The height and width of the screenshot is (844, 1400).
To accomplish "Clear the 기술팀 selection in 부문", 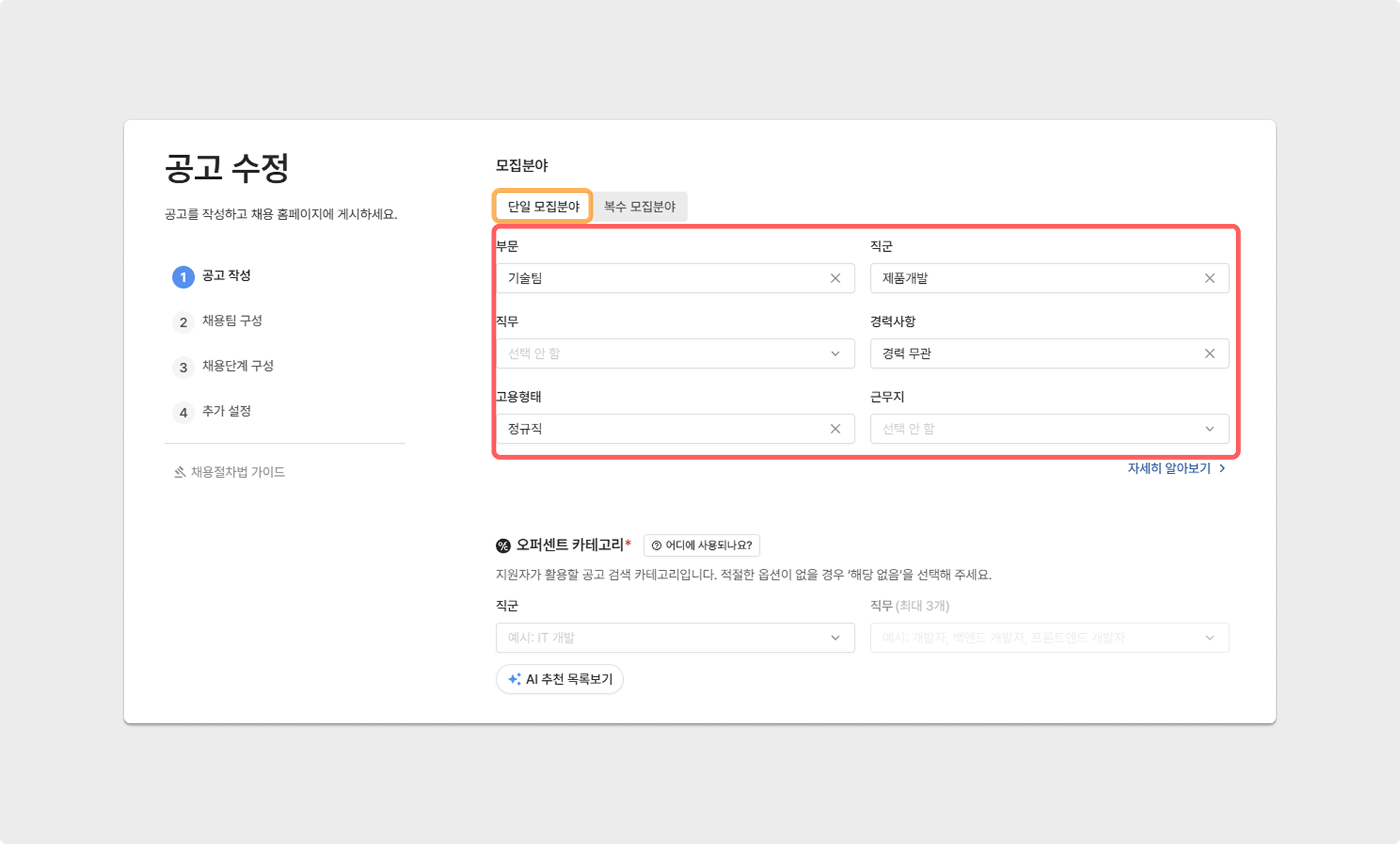I will coord(835,278).
